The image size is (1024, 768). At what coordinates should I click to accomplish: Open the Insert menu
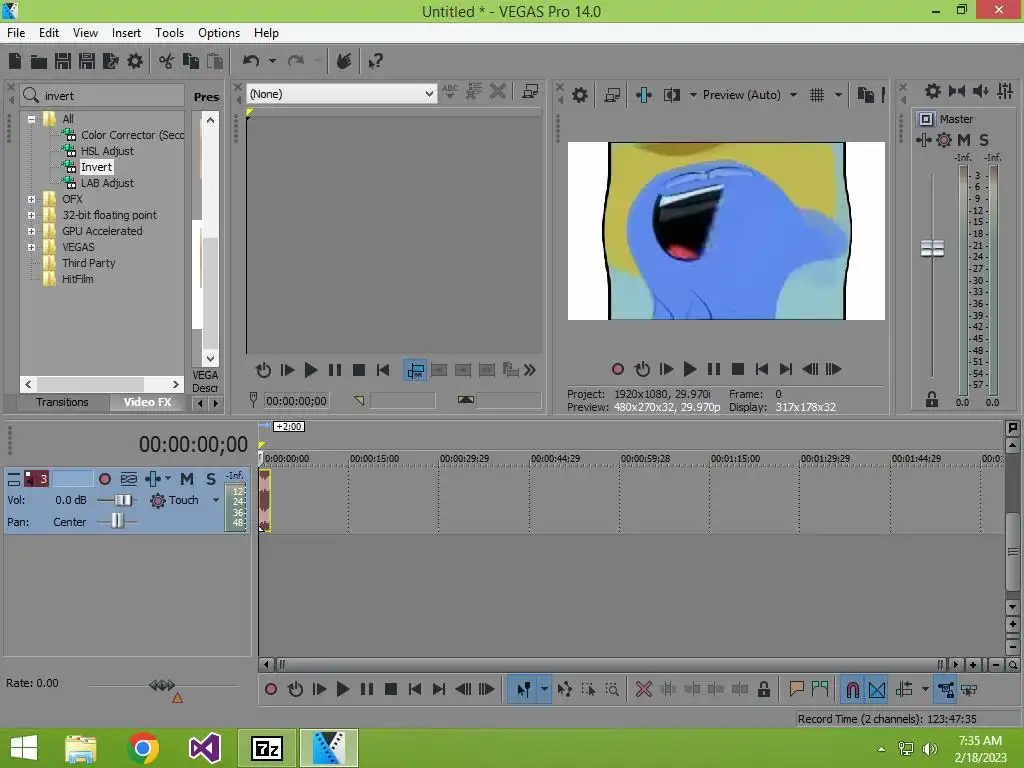[126, 33]
